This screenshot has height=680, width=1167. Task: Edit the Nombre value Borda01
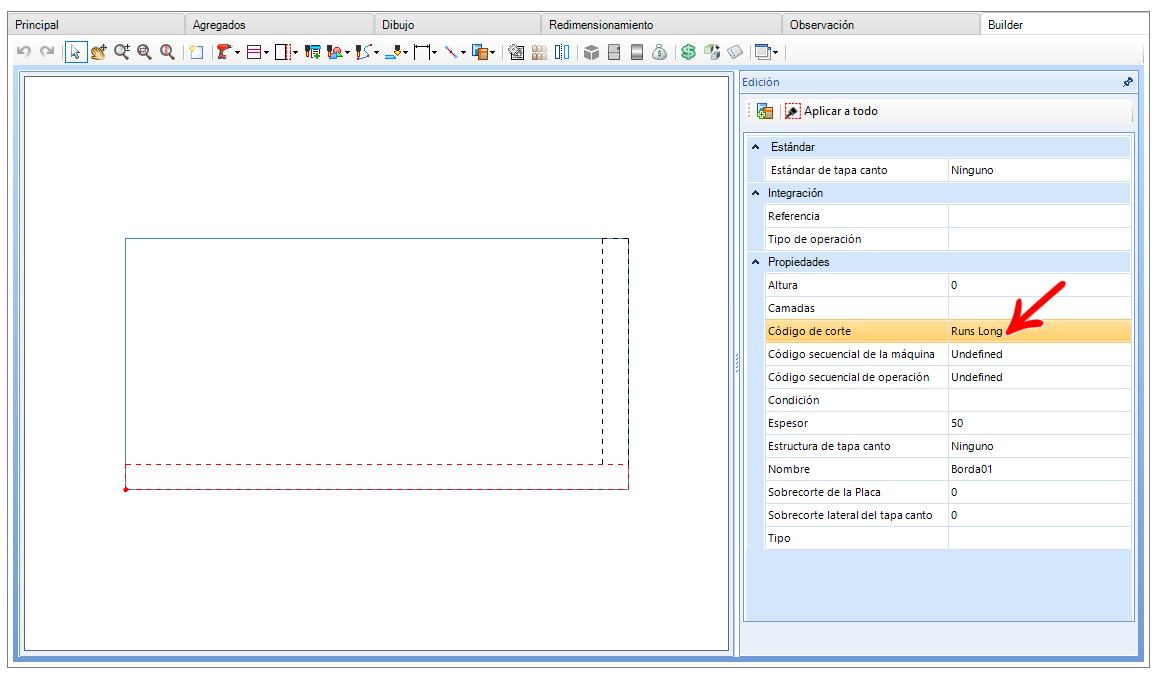pos(1040,469)
